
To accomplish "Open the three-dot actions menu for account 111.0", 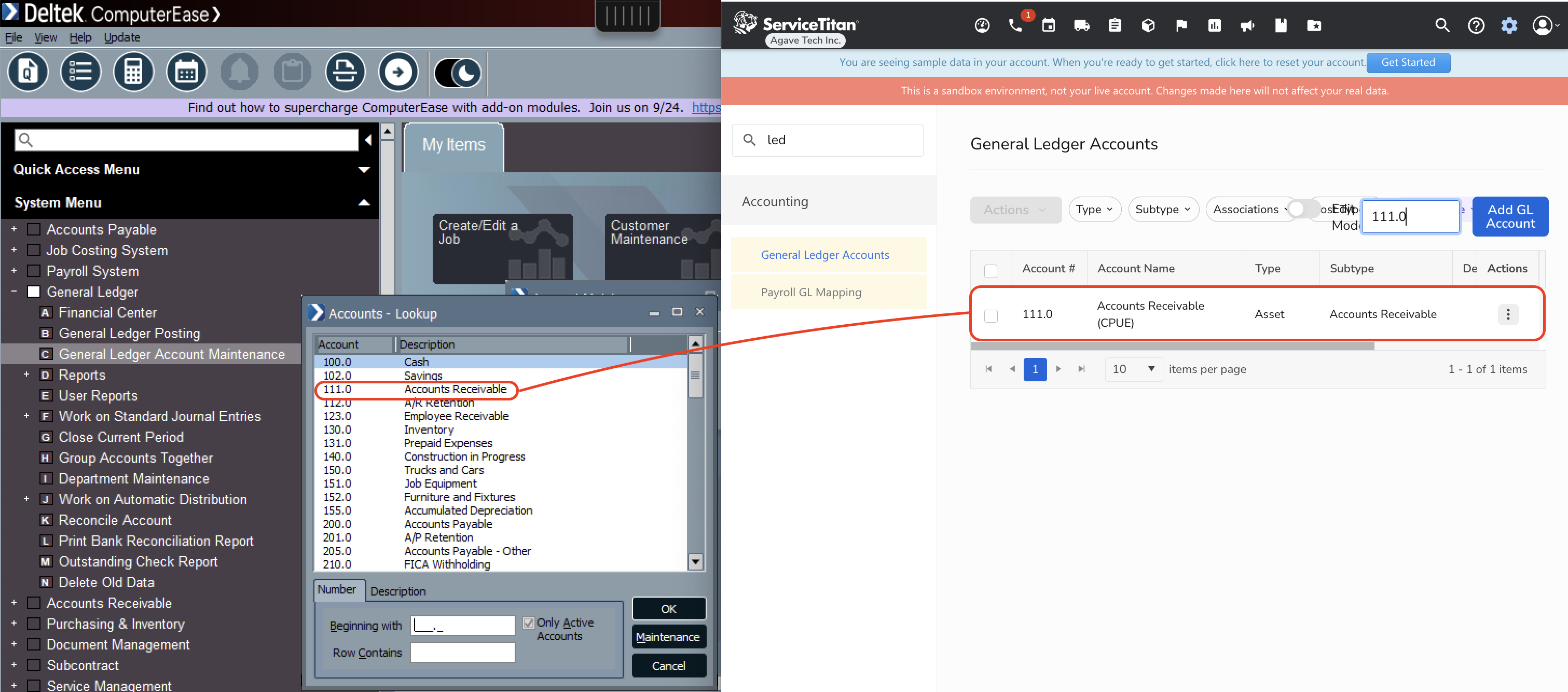I will coord(1508,314).
